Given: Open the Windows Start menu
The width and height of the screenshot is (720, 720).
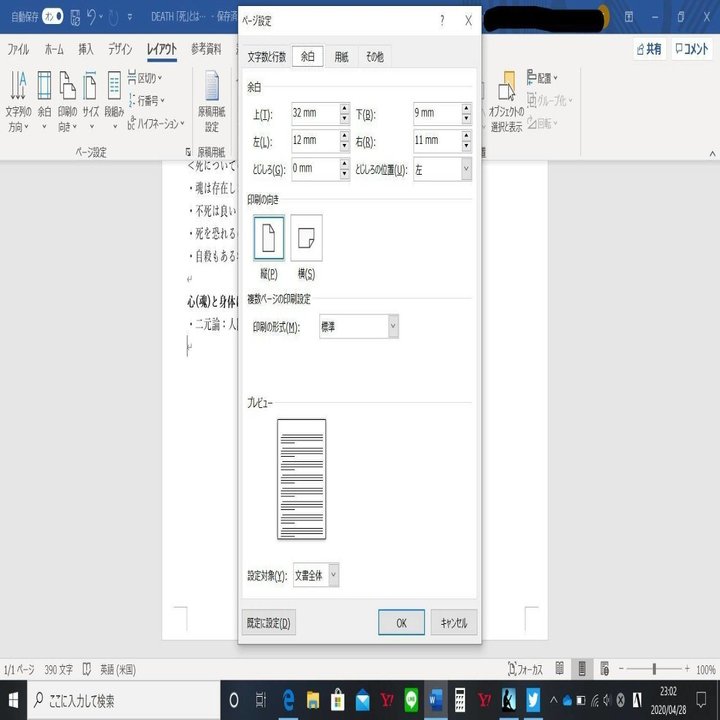Looking at the screenshot, I should pos(13,700).
